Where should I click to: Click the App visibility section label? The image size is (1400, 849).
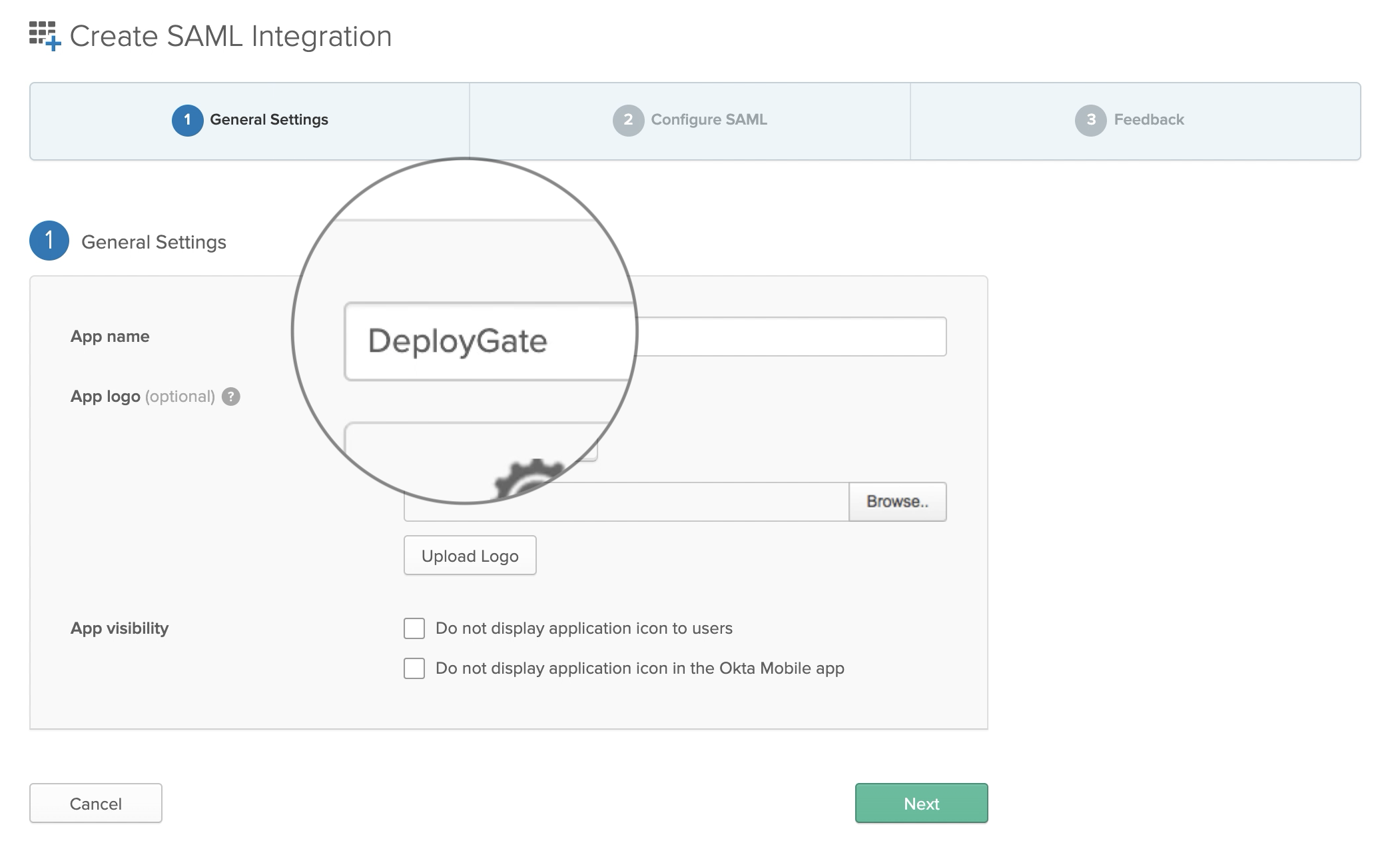point(119,627)
